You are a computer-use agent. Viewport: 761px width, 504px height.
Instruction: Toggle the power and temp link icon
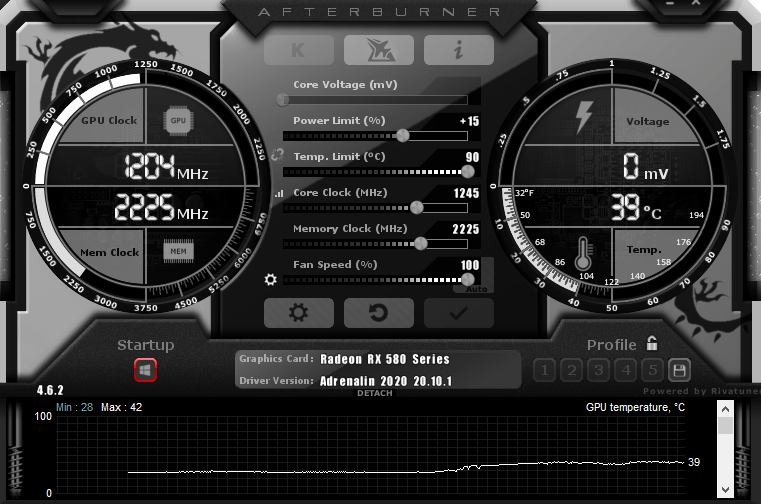tap(277, 155)
